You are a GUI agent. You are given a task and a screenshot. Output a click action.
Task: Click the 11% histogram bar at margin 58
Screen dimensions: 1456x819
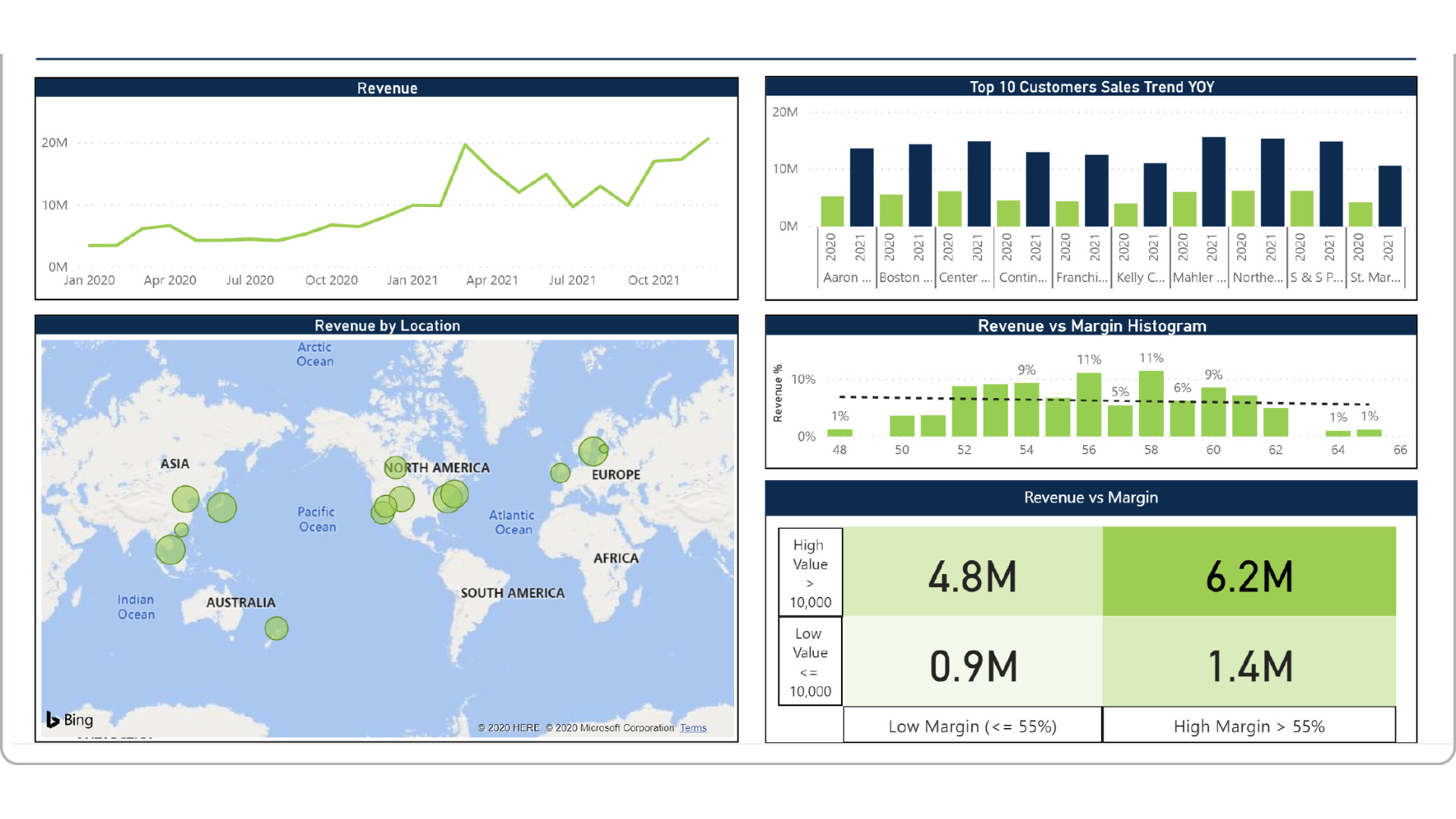(x=1151, y=403)
